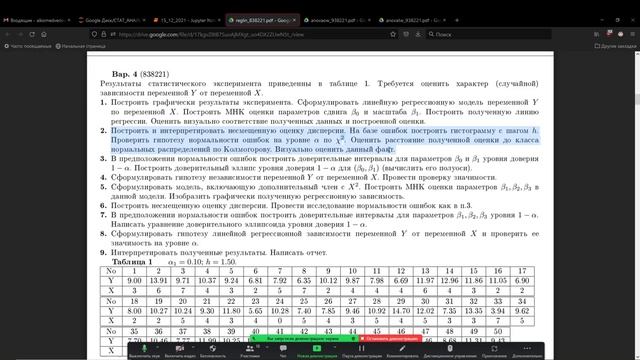Open Most Visited bookmarks folder
The width and height of the screenshot is (640, 360).
[x=28, y=46]
